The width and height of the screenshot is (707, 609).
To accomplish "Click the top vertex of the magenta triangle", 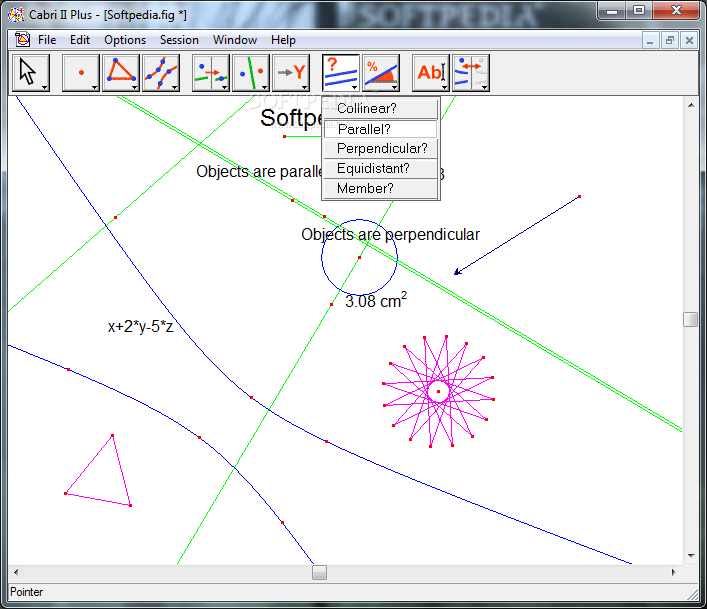I will (112, 435).
